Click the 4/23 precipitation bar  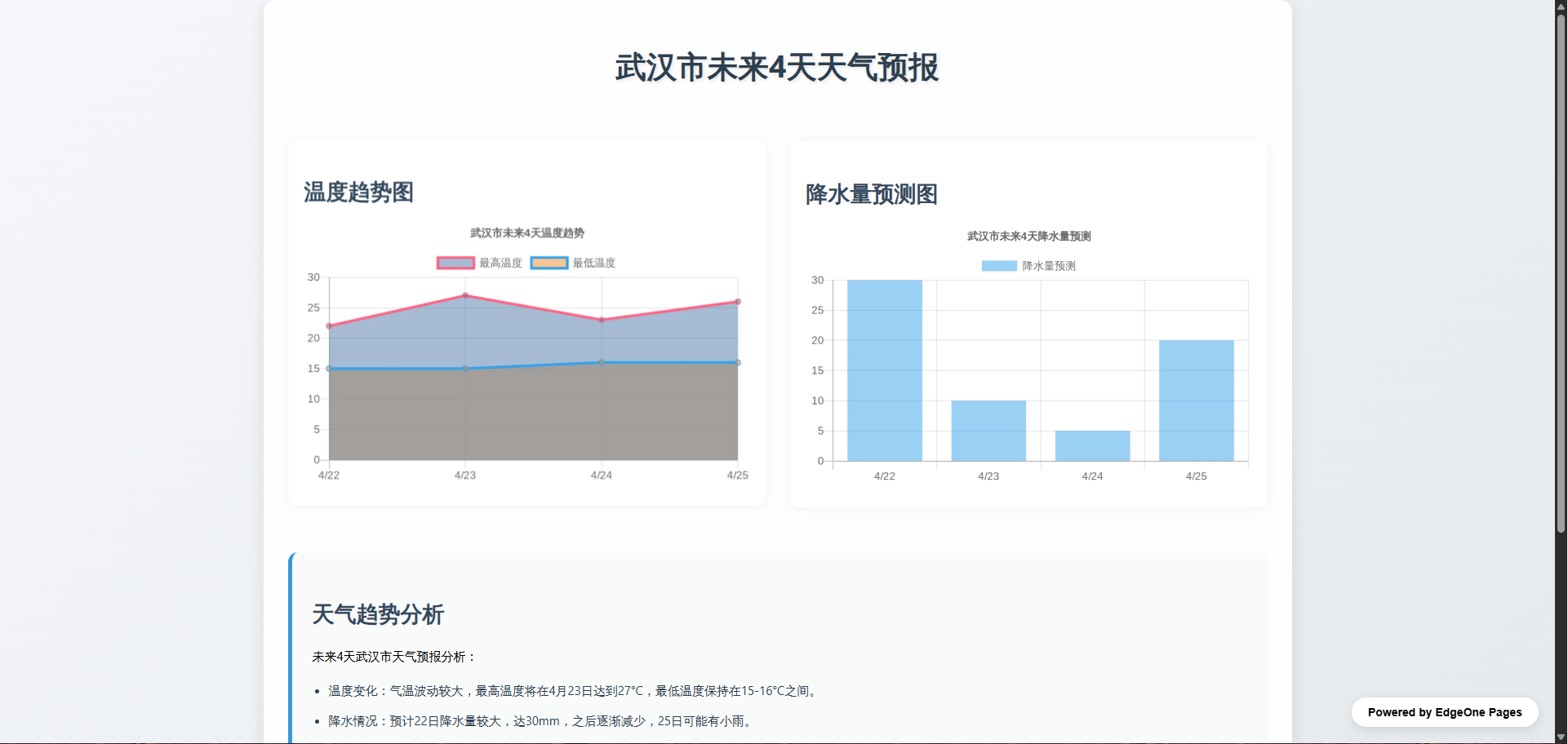(988, 431)
